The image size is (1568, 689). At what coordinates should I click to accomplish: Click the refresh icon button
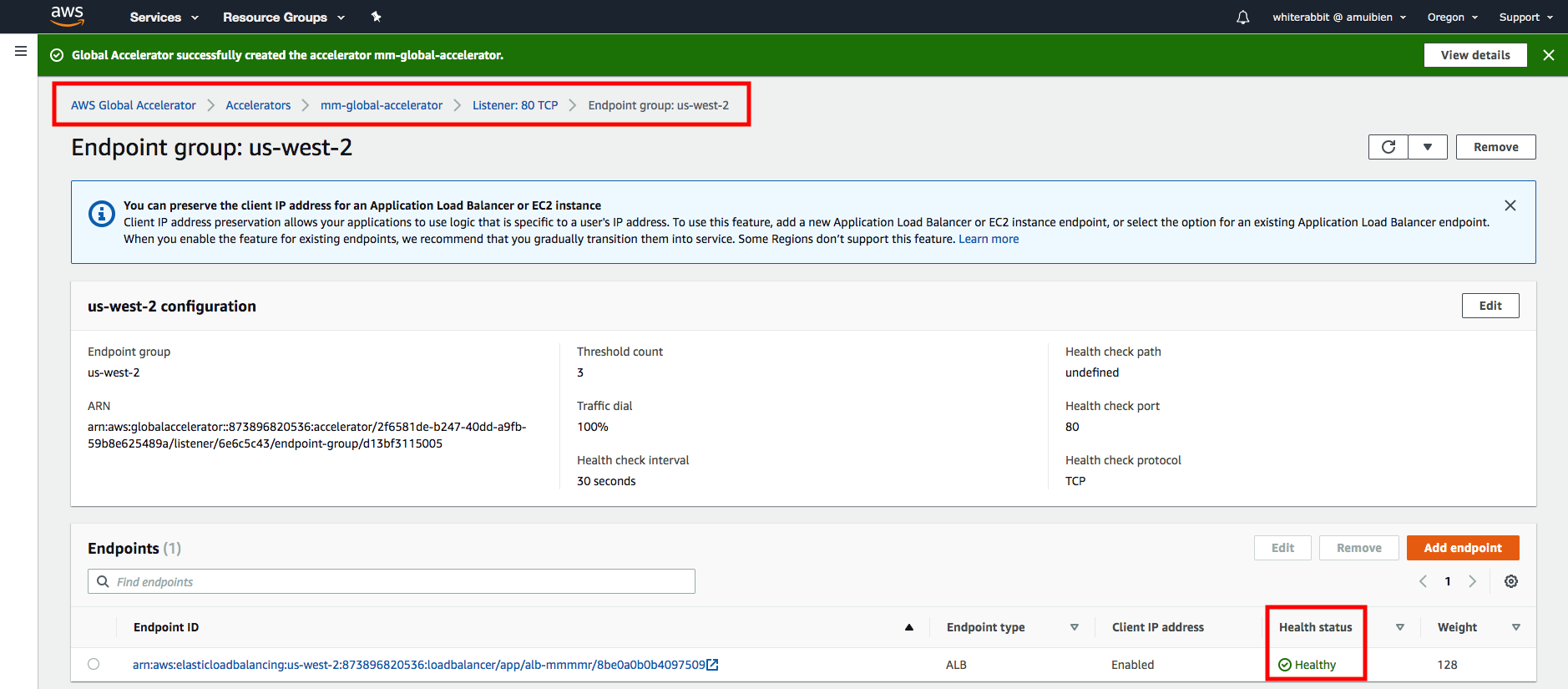pyautogui.click(x=1388, y=147)
